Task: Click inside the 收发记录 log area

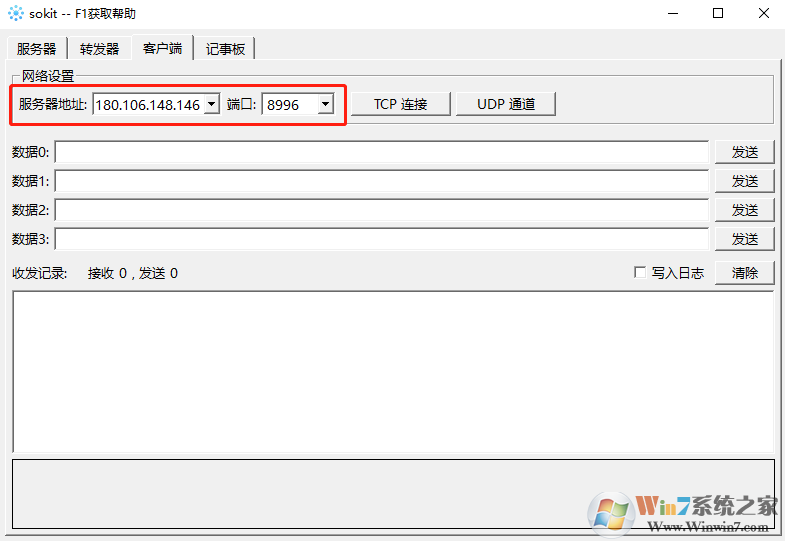Action: 392,370
